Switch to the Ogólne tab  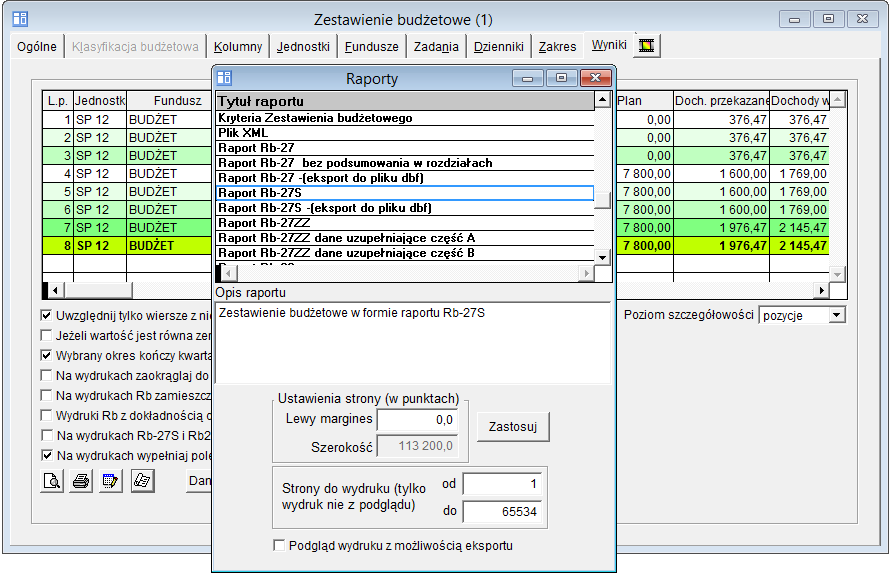[37, 47]
